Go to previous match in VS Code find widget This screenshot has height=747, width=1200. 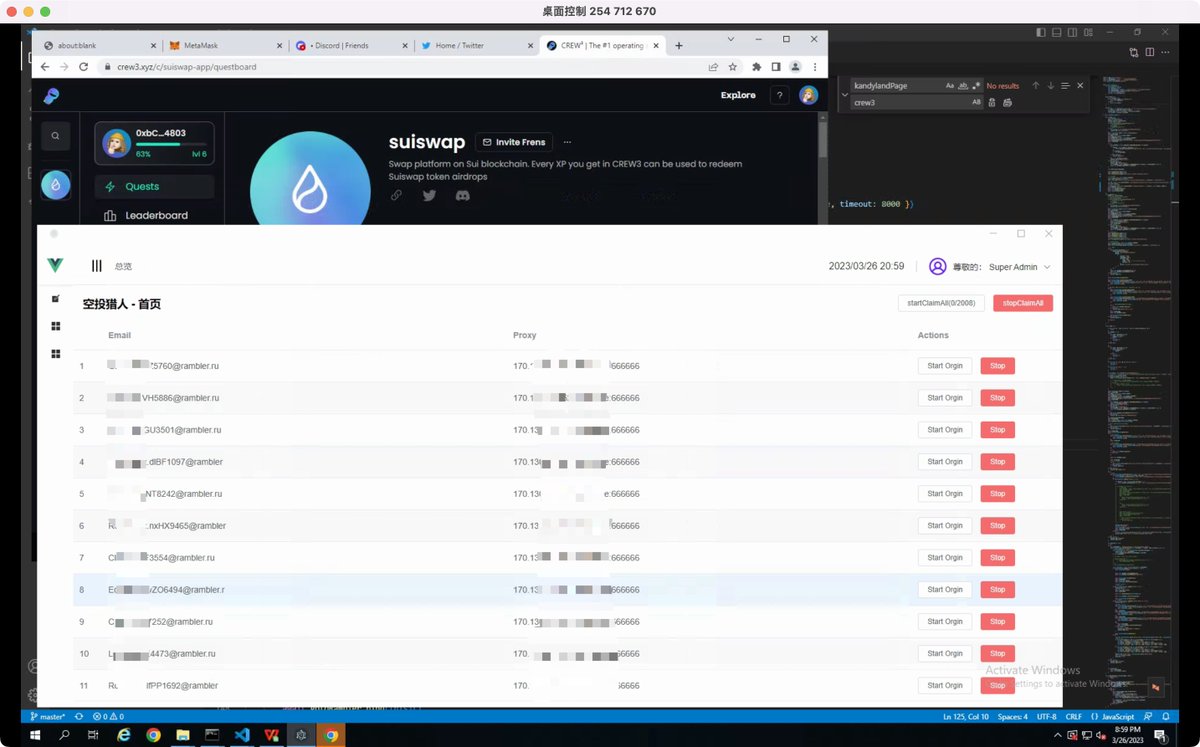(1036, 86)
